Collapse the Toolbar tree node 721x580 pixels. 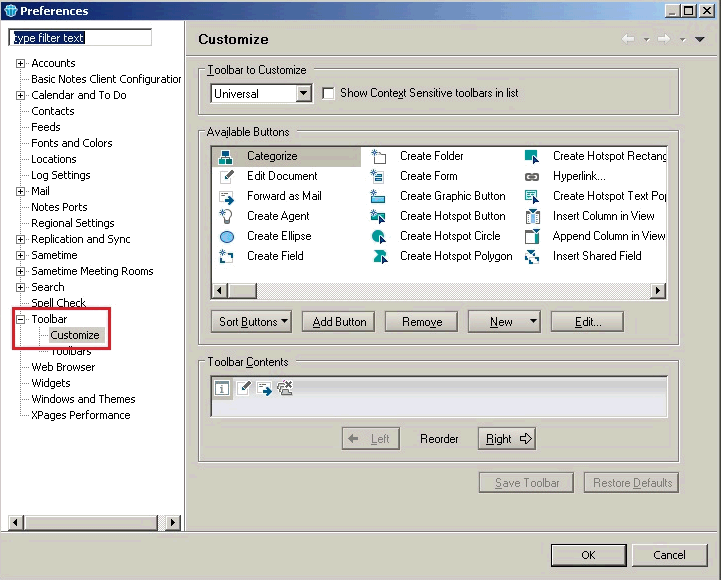coord(21,319)
